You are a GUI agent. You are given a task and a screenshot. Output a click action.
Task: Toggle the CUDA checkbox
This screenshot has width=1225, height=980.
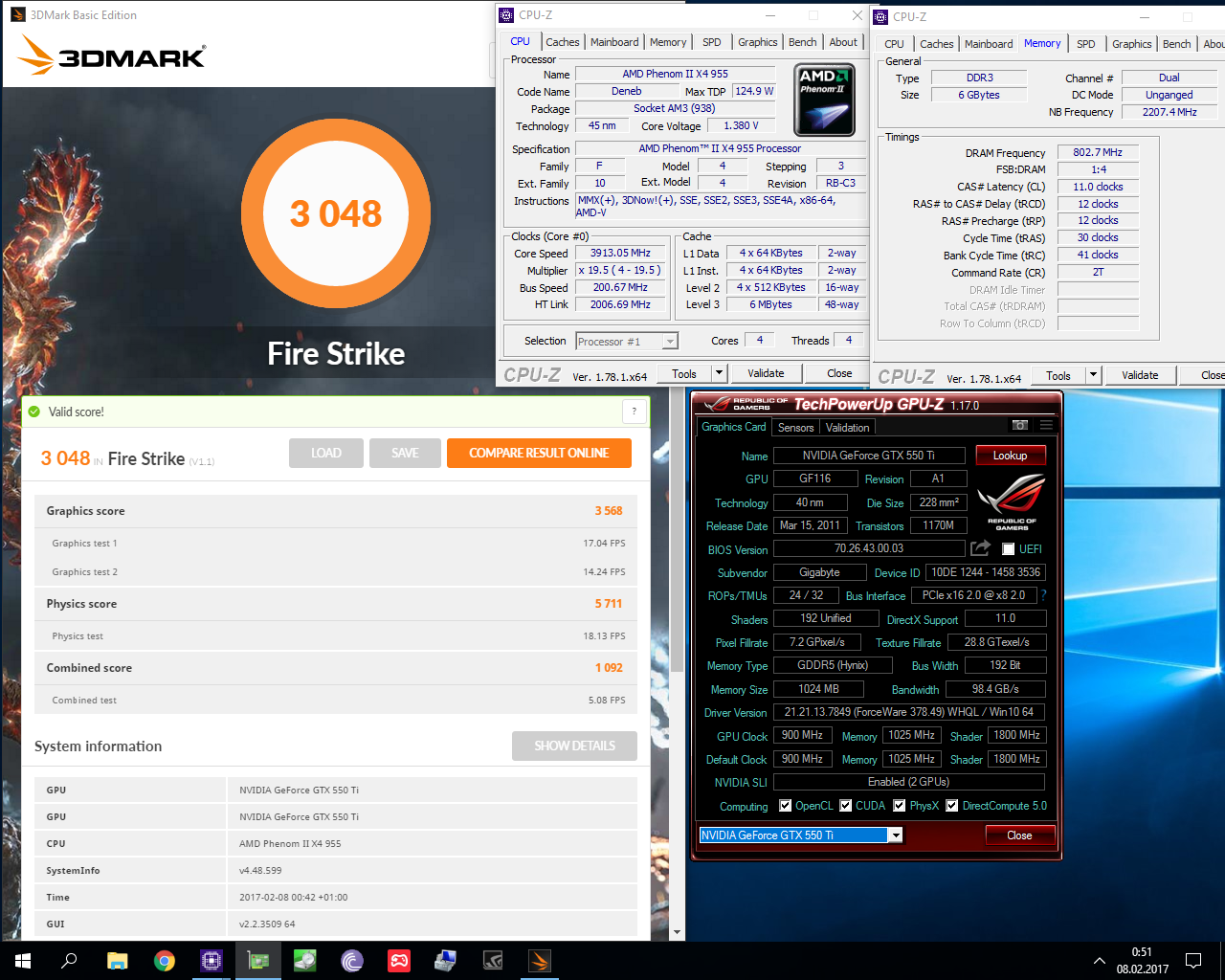846,806
